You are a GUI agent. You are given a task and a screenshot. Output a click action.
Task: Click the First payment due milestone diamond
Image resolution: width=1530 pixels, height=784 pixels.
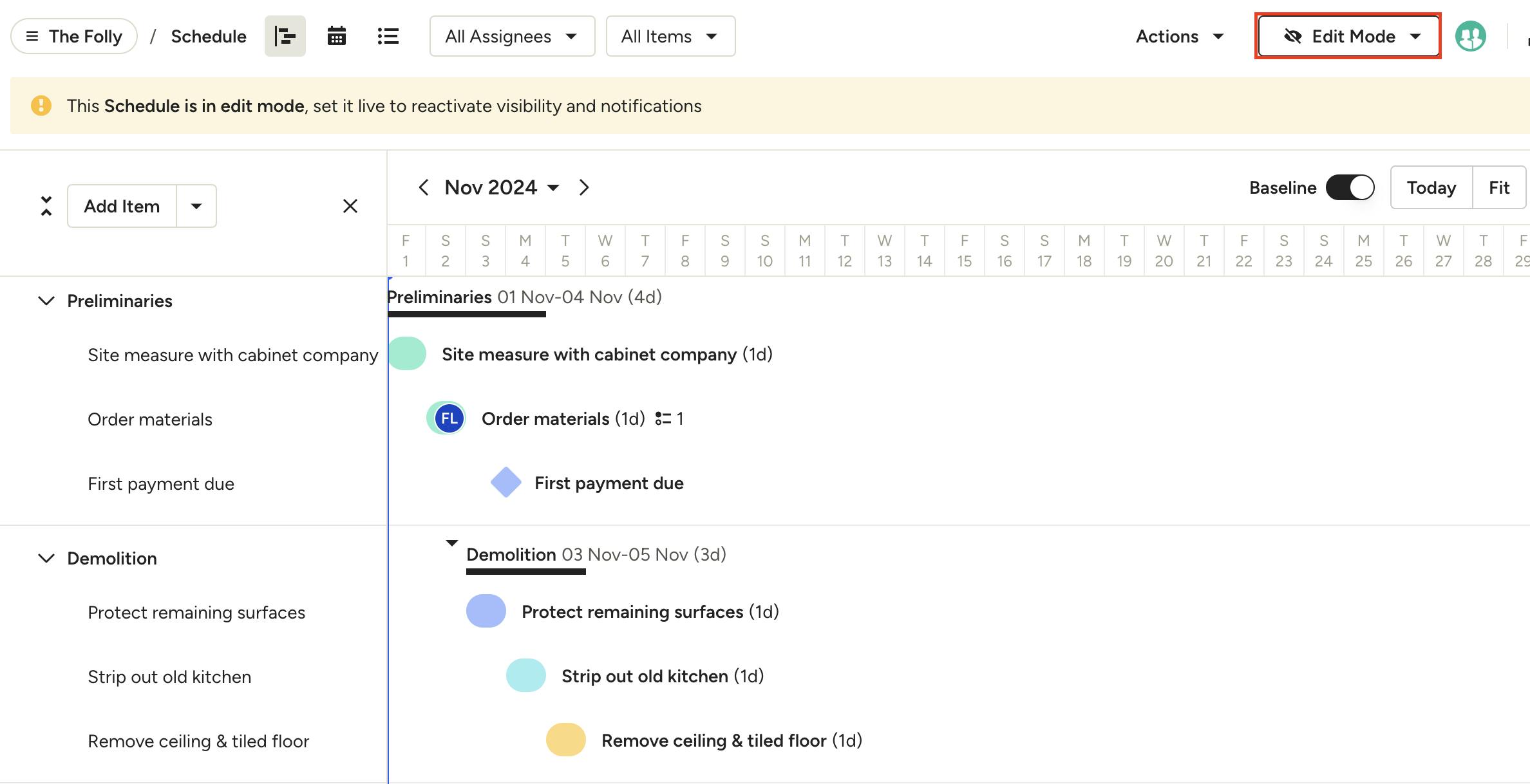tap(506, 482)
